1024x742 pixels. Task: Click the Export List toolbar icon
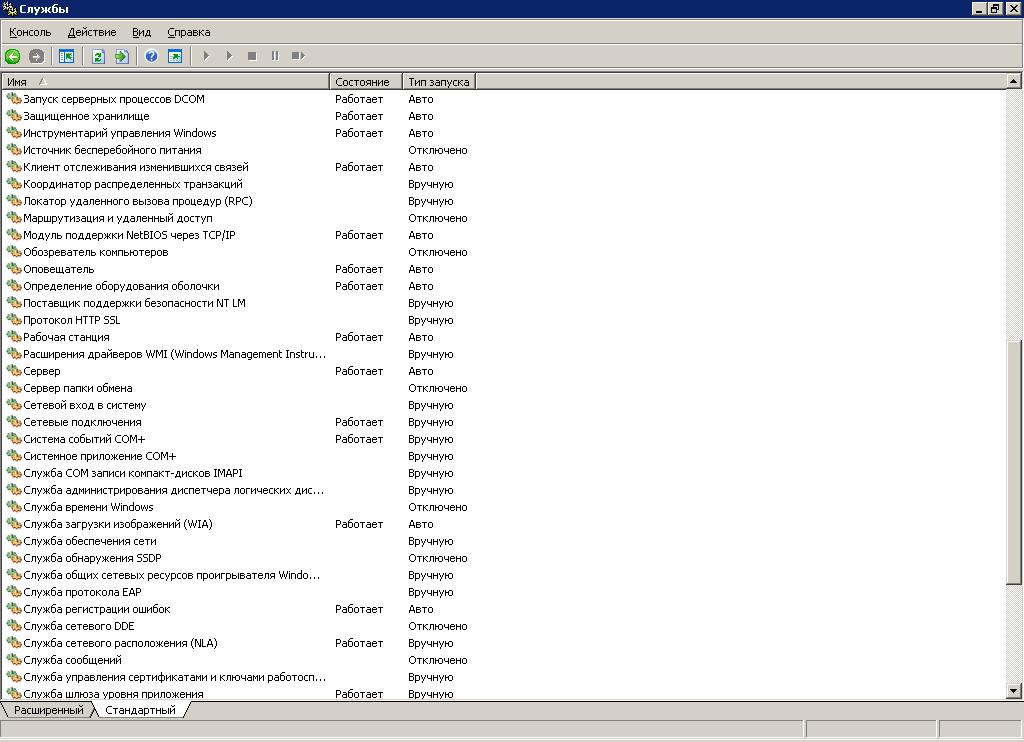121,56
